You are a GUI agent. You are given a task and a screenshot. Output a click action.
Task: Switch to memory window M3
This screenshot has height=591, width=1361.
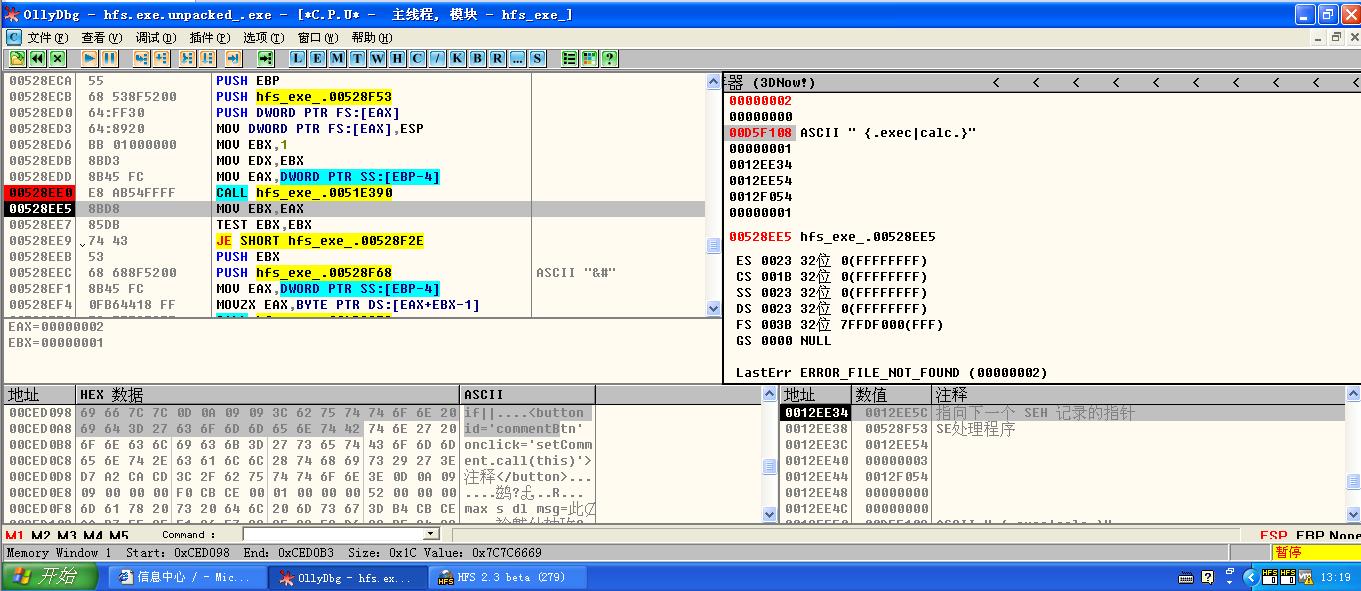pos(67,536)
